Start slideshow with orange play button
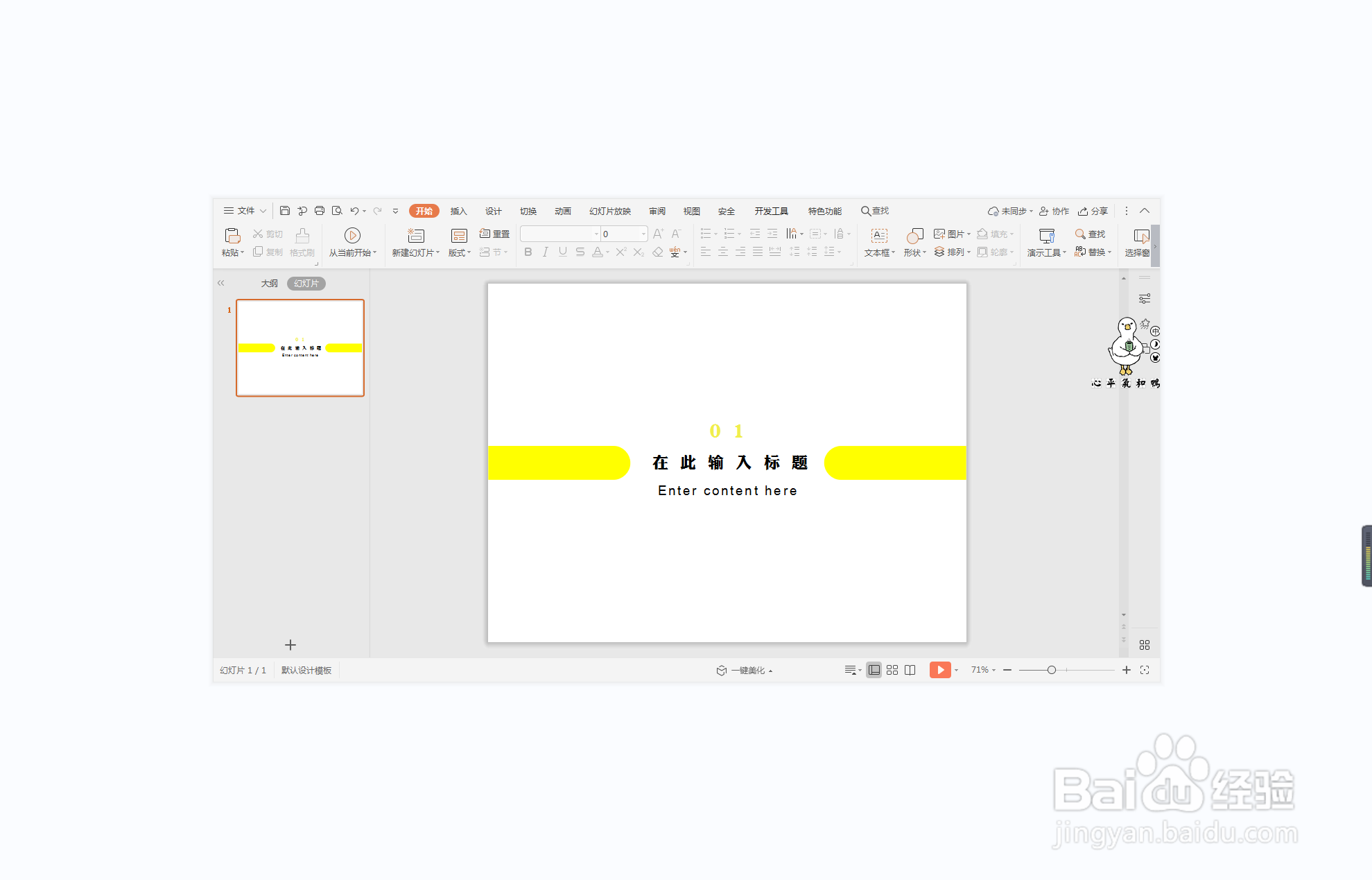The height and width of the screenshot is (880, 1372). (x=940, y=670)
